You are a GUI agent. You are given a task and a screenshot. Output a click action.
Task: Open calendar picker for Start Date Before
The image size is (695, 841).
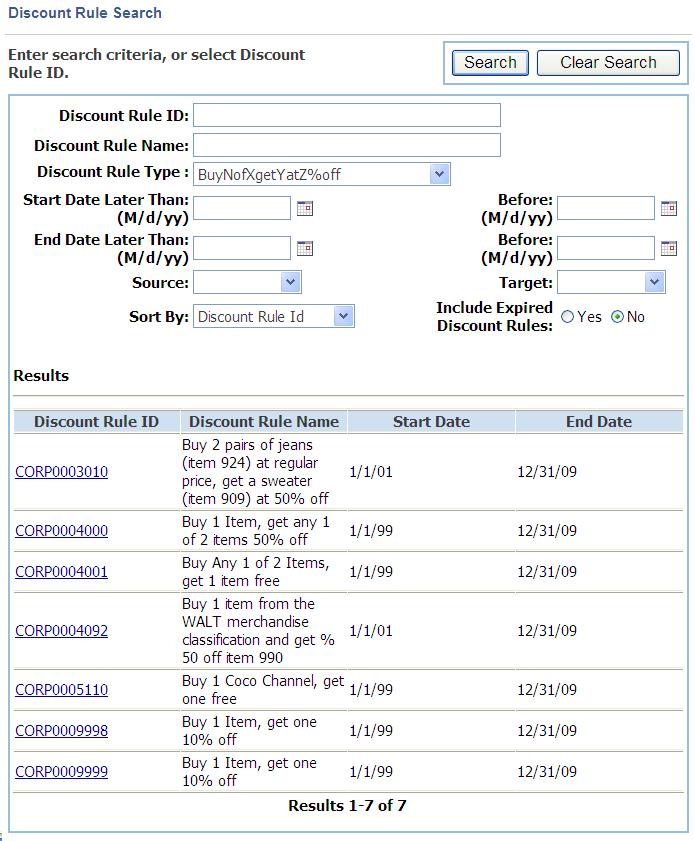click(x=669, y=208)
